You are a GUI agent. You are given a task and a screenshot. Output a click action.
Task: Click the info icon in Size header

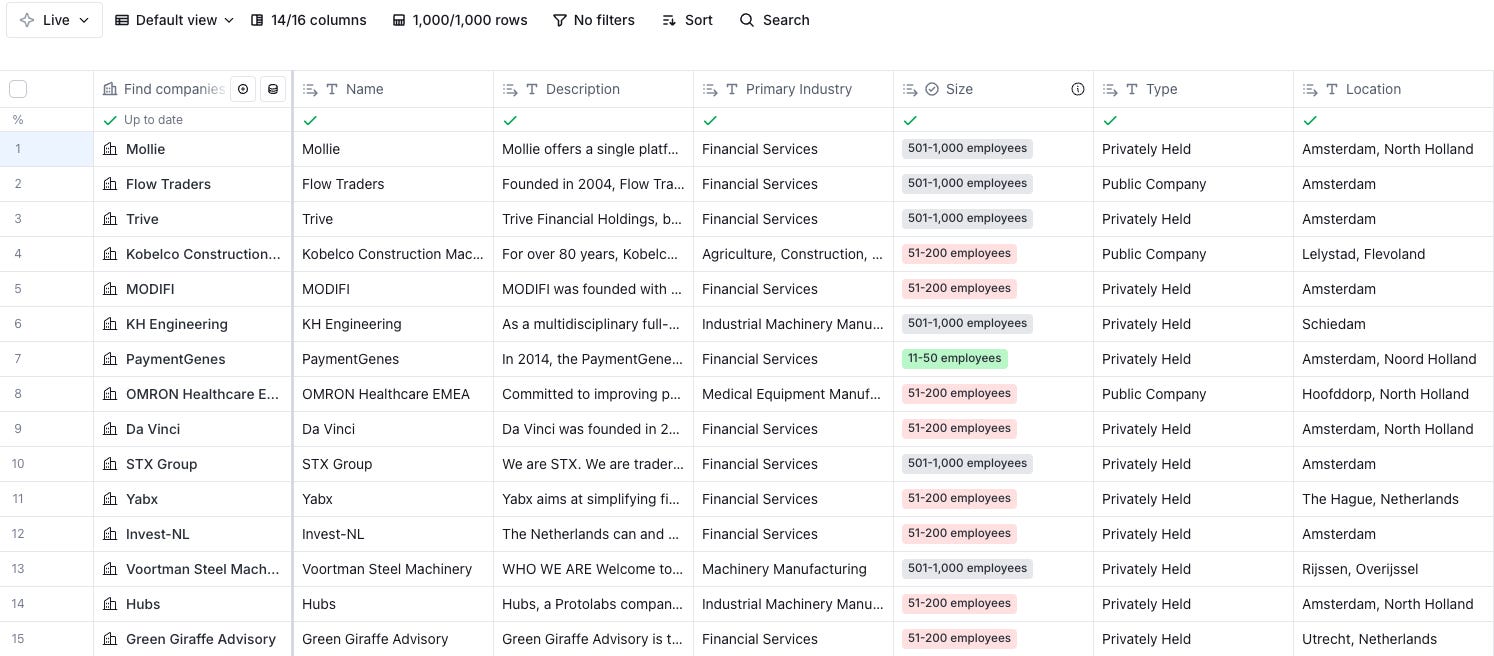[x=1078, y=89]
